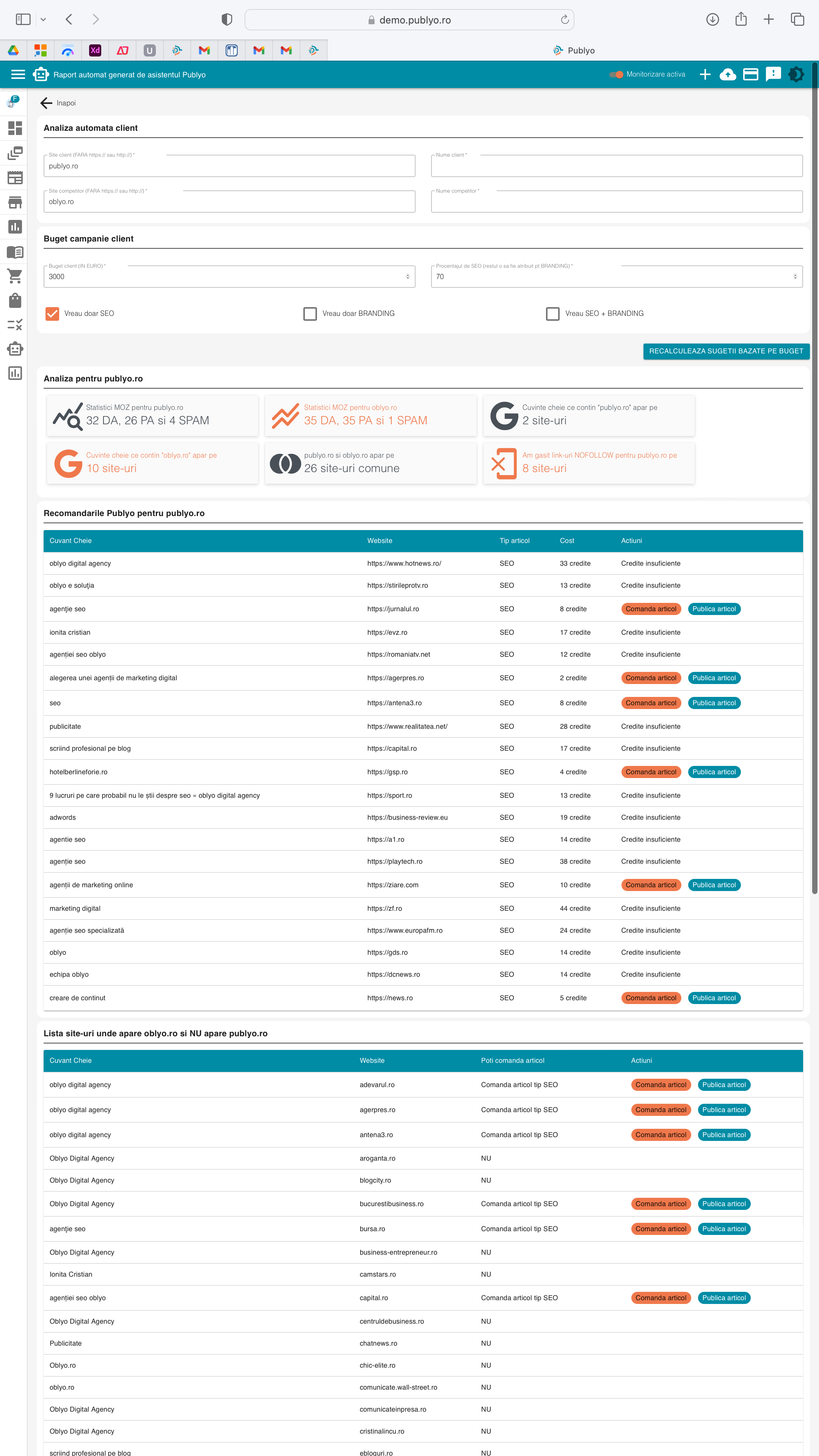Image resolution: width=819 pixels, height=1456 pixels.
Task: Open the table layout sidebar icon
Action: point(15,177)
